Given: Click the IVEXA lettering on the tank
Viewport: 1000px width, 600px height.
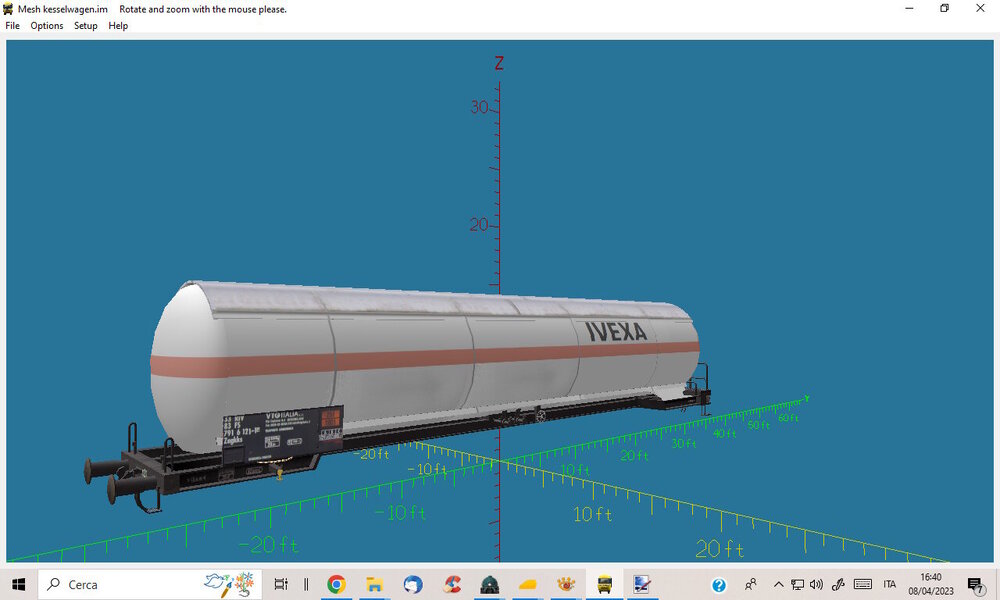Looking at the screenshot, I should pyautogui.click(x=616, y=331).
